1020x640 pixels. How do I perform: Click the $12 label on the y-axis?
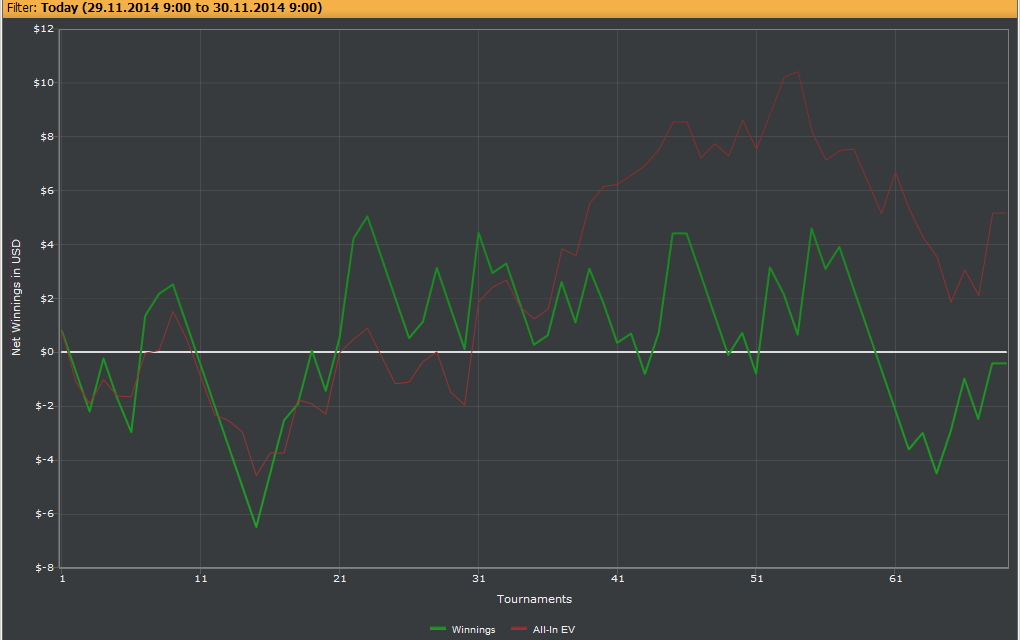coord(43,29)
